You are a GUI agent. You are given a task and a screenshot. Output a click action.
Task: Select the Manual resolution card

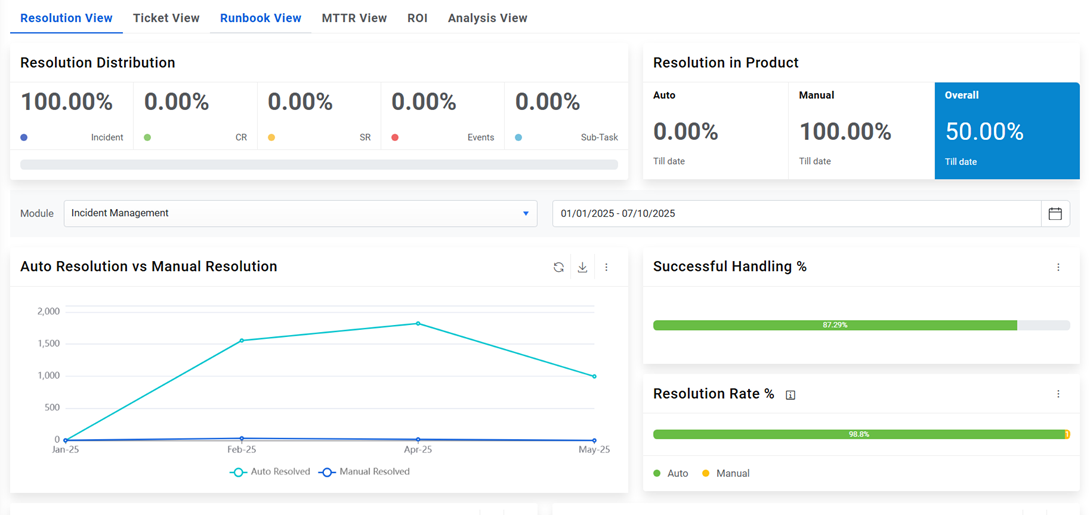coord(860,131)
